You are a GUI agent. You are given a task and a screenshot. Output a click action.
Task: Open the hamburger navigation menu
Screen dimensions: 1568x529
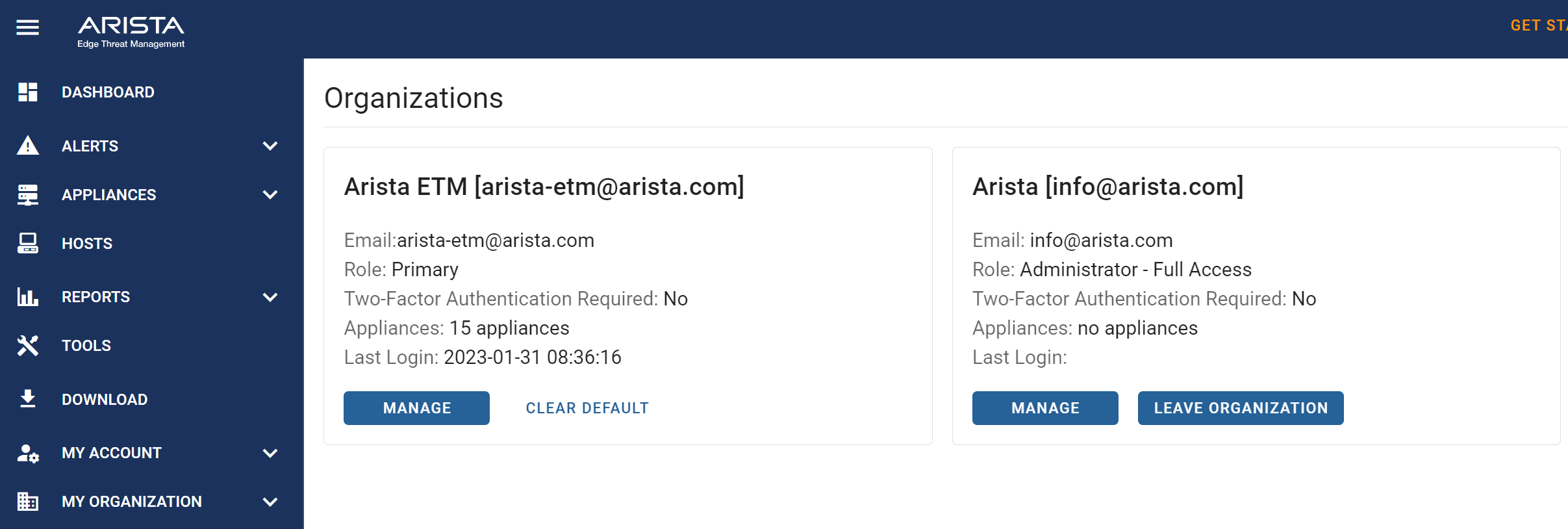coord(27,27)
